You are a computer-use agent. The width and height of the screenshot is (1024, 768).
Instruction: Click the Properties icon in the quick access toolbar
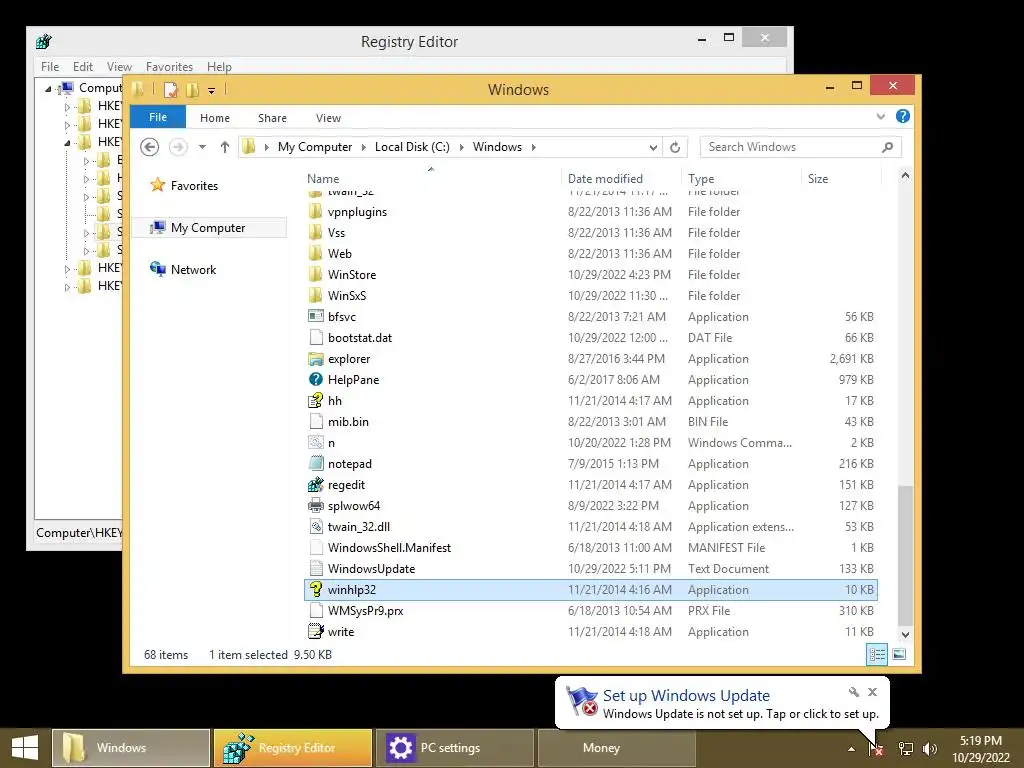170,90
